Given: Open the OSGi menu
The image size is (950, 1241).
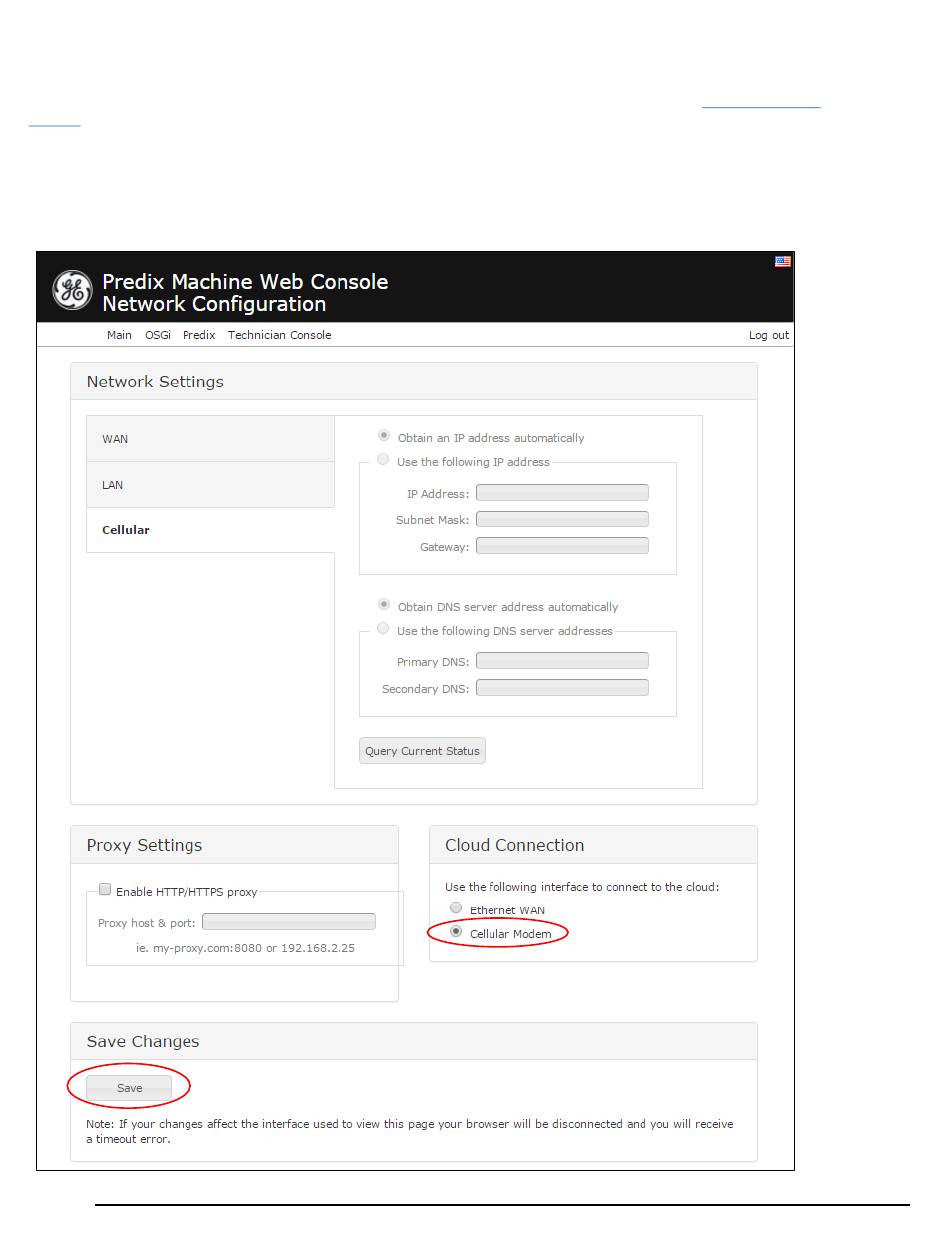Looking at the screenshot, I should pos(157,335).
